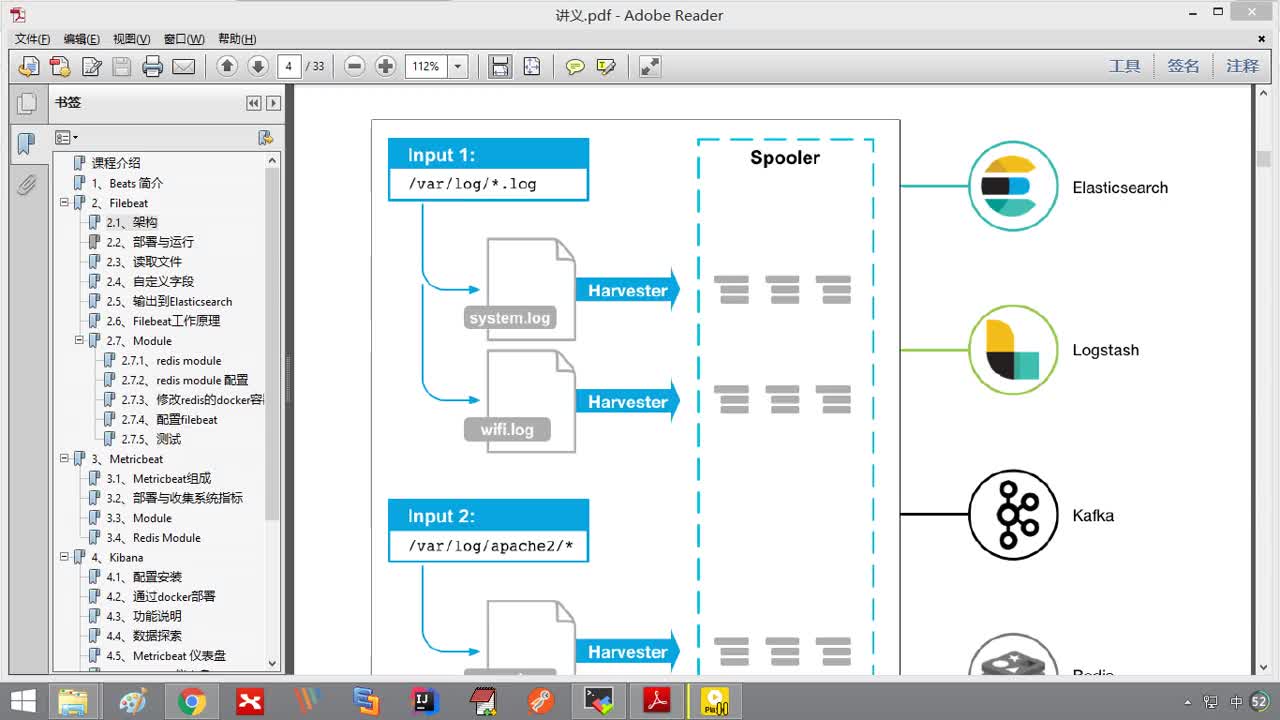Click the fit width scrolling mode icon

pyautogui.click(x=500, y=67)
